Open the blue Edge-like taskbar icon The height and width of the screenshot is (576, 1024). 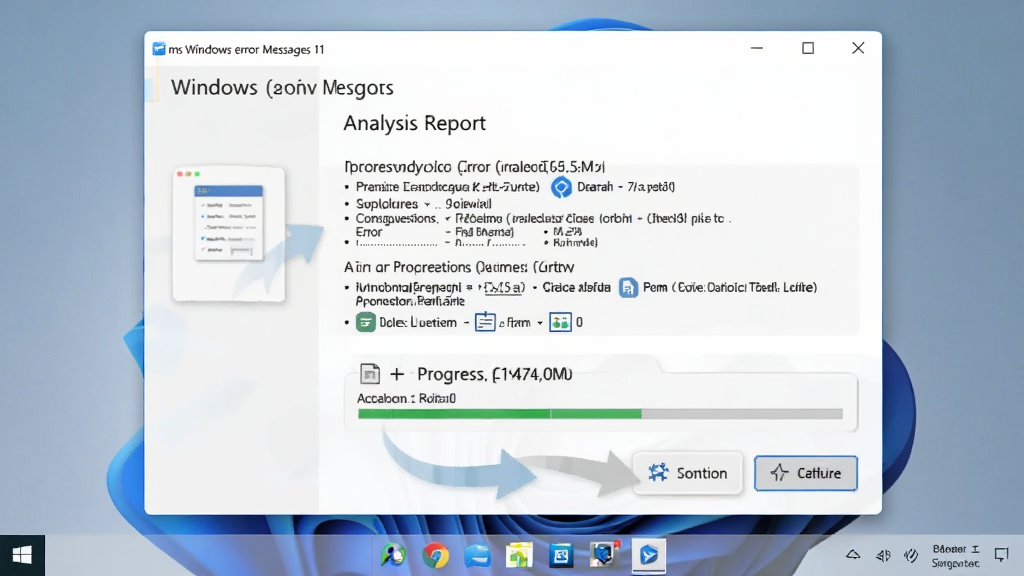click(477, 555)
